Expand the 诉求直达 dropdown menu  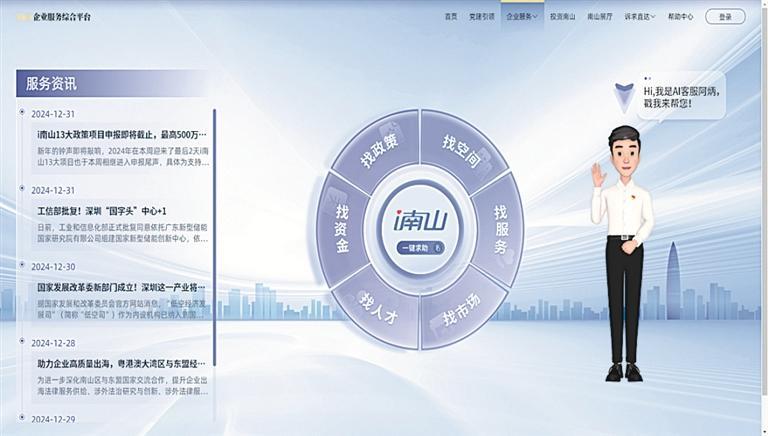tap(640, 17)
